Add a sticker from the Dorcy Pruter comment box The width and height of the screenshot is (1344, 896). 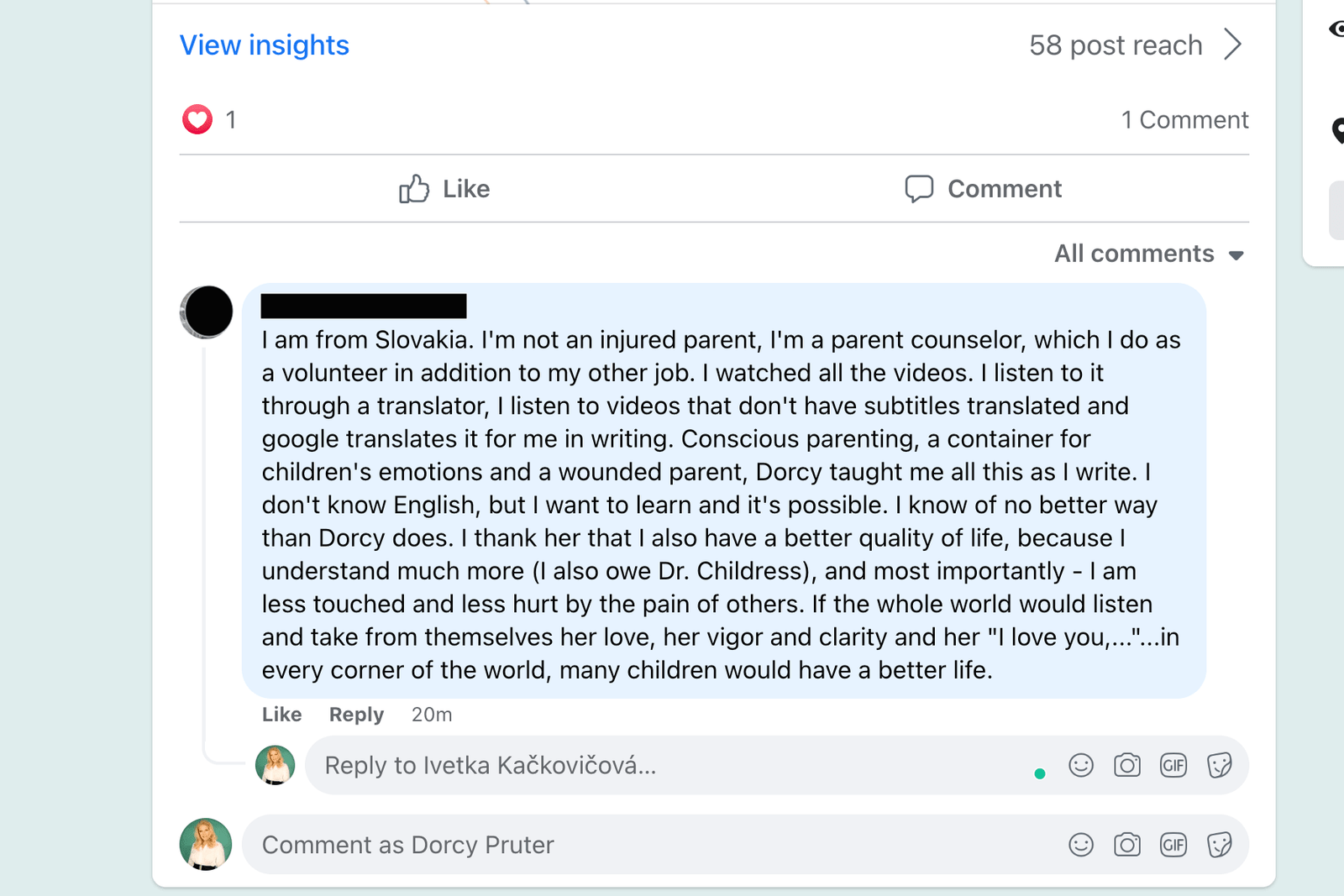click(1219, 844)
